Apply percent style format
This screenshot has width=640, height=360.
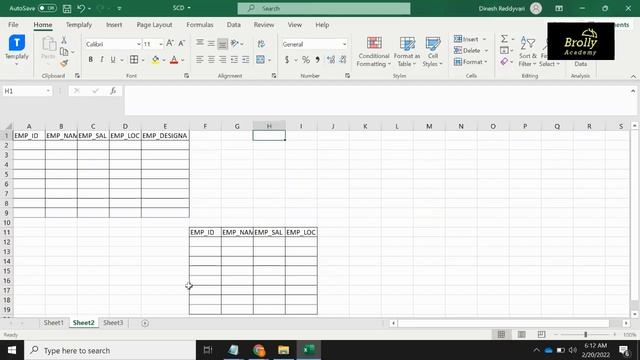[306, 60]
